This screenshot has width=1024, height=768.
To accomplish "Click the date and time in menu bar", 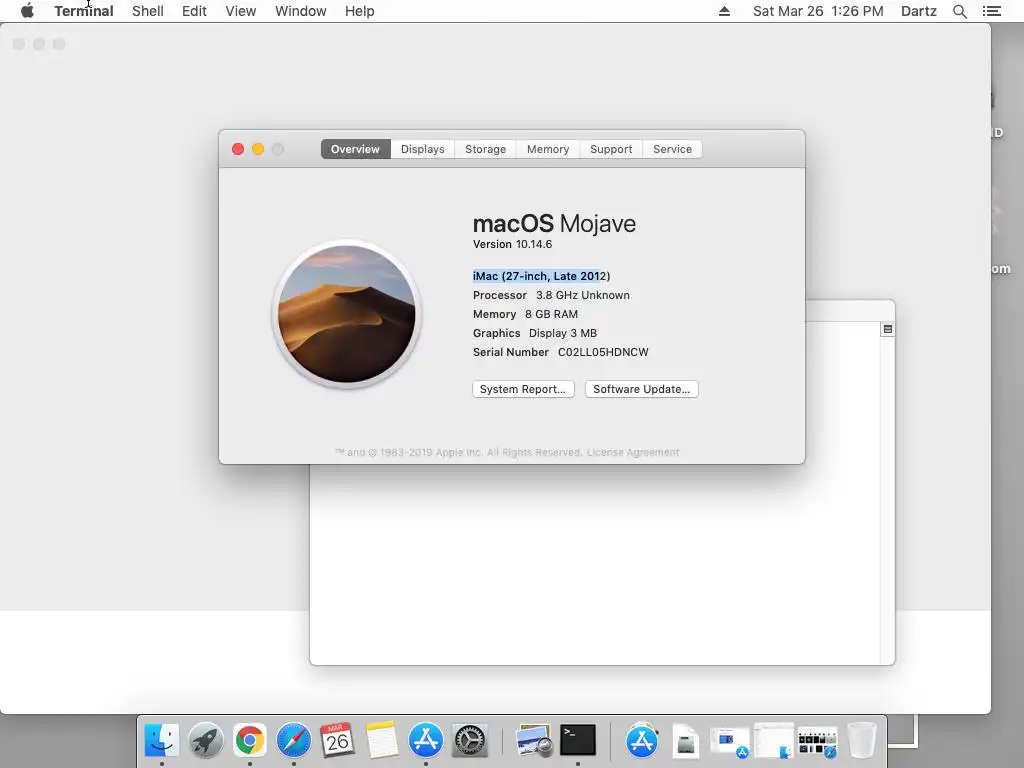I will point(818,11).
